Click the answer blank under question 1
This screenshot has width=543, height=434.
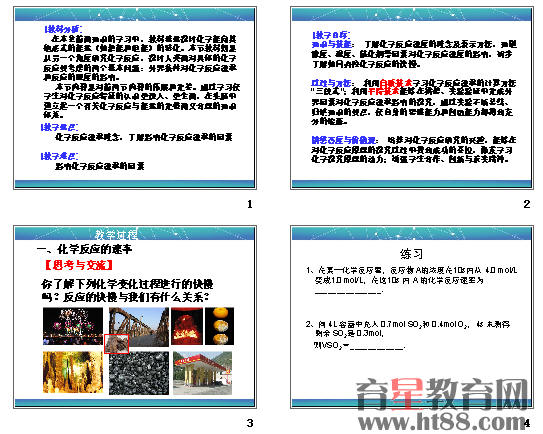(x=349, y=293)
